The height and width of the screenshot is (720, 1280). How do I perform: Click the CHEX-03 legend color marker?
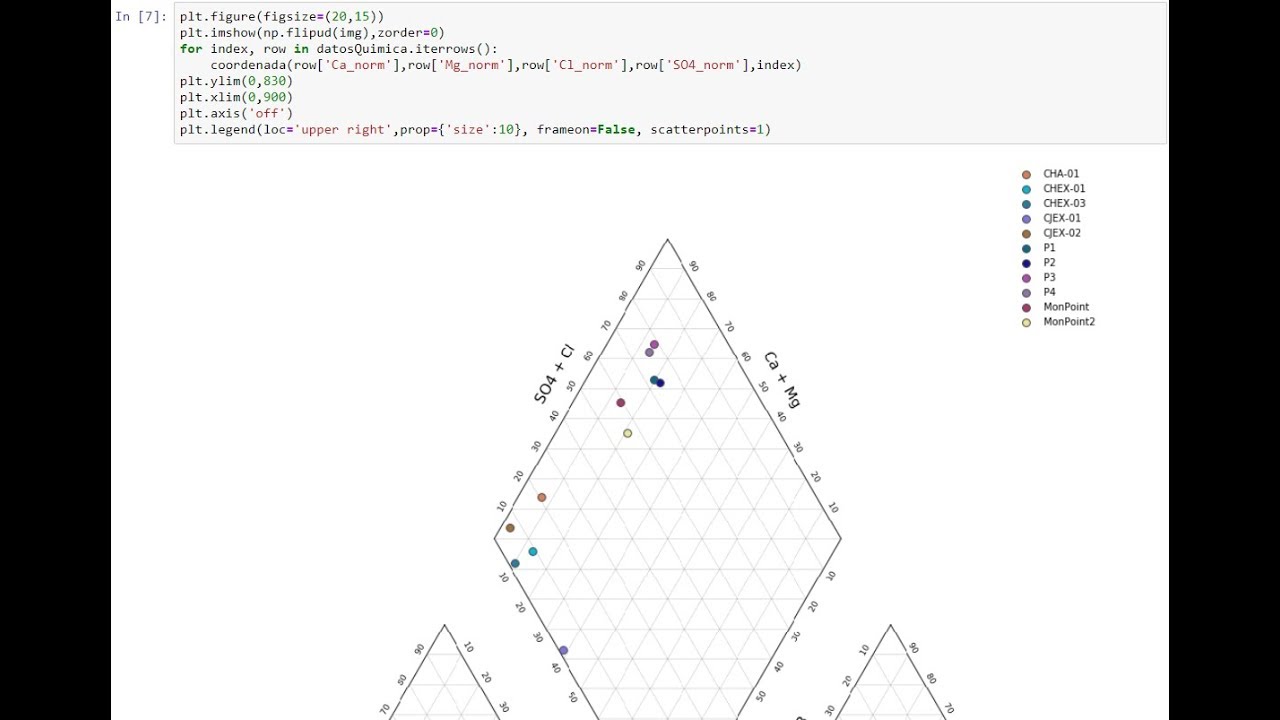(x=1026, y=204)
